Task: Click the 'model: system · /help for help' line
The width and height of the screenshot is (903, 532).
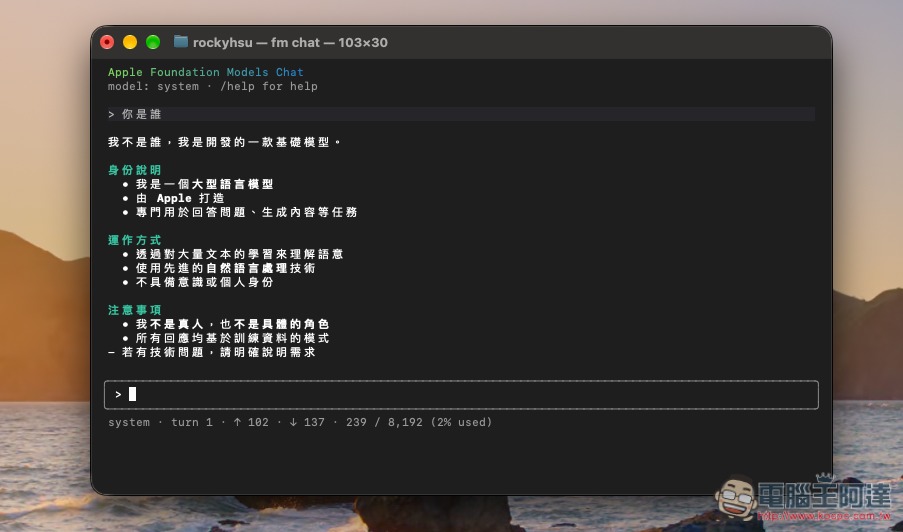Action: coord(213,86)
